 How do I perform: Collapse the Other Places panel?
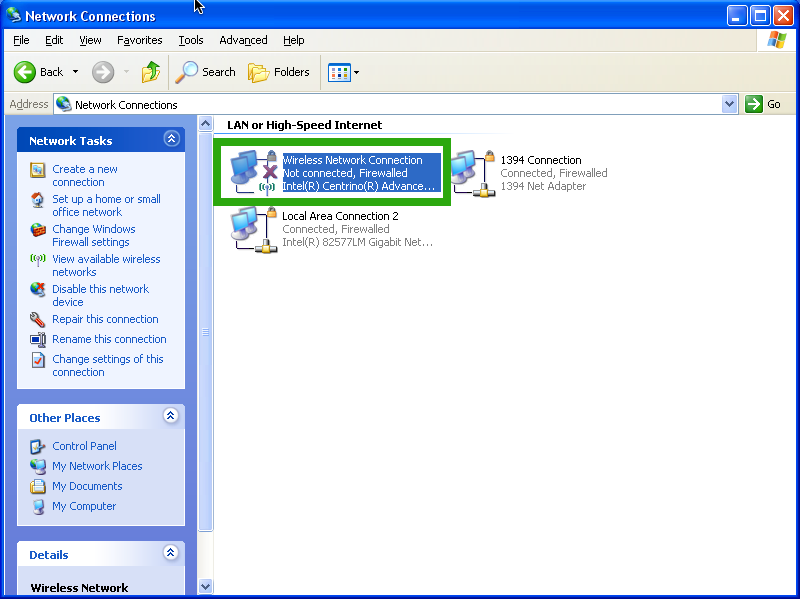[171, 416]
